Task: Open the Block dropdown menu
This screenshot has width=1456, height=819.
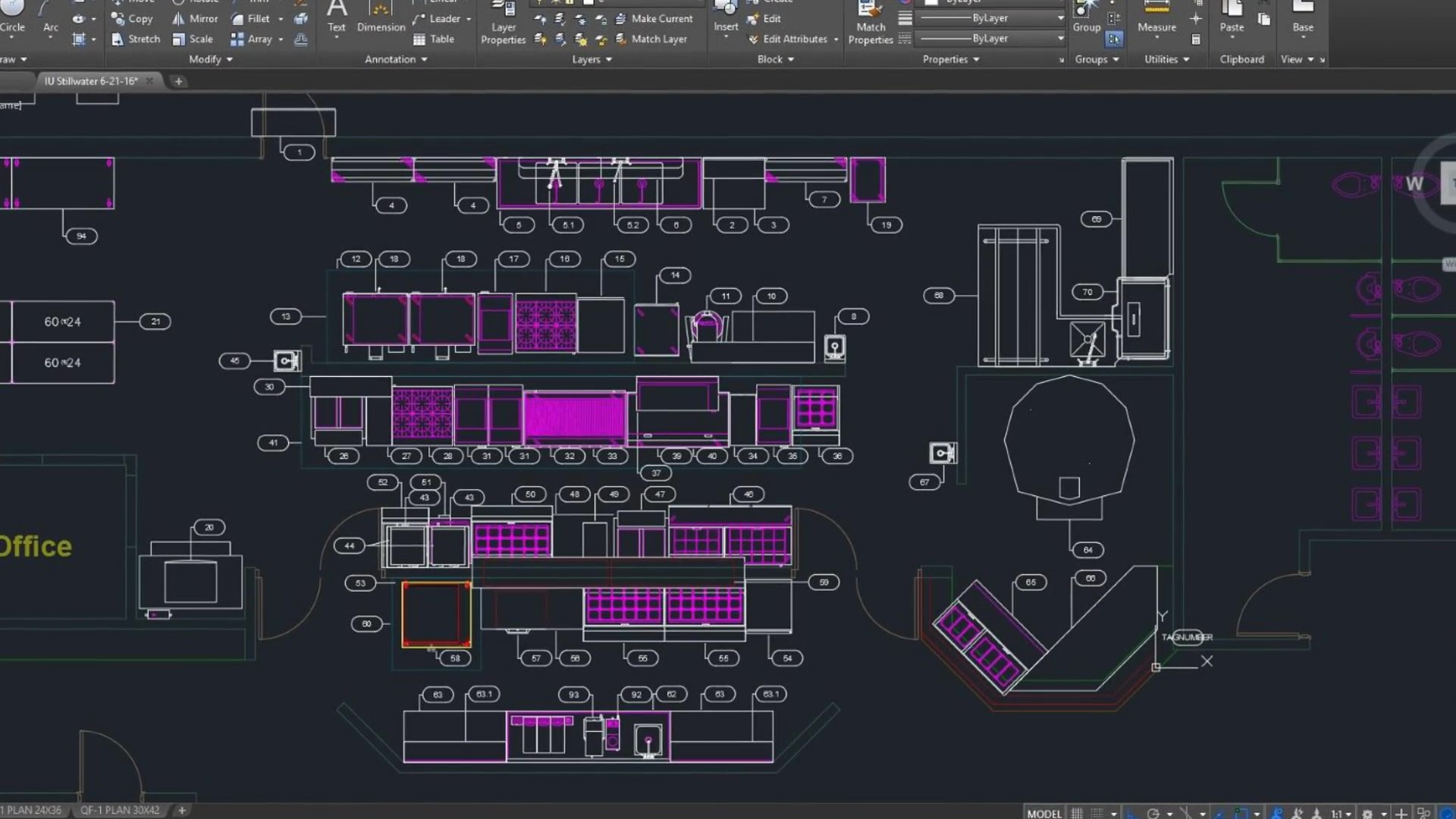Action: (775, 58)
